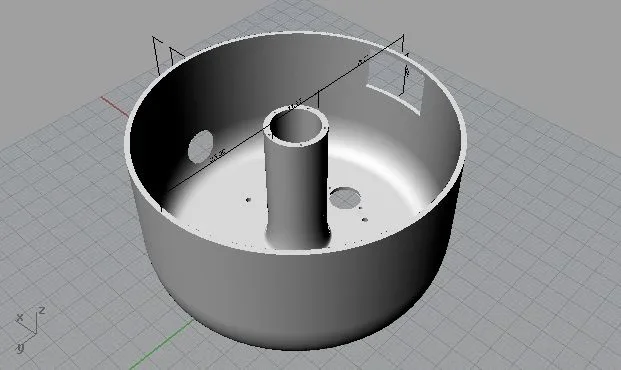The height and width of the screenshot is (370, 621).
Task: Click the small hole below the large floor hole
Action: [x=365, y=219]
